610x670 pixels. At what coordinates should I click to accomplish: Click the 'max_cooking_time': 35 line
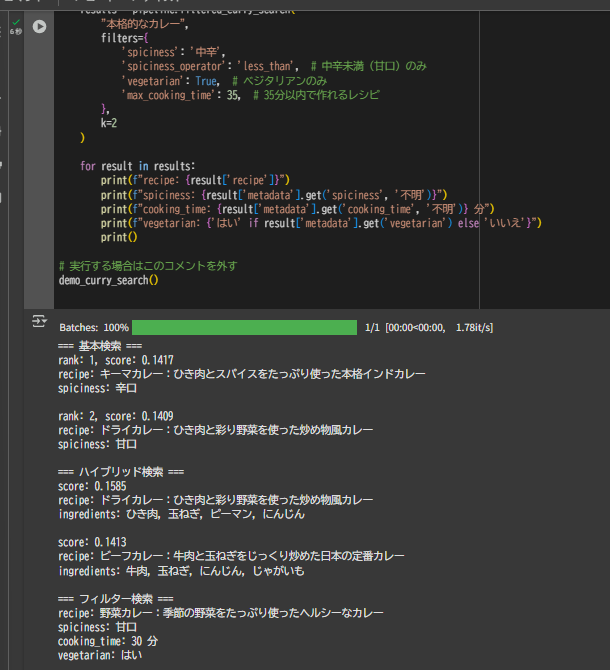point(250,95)
